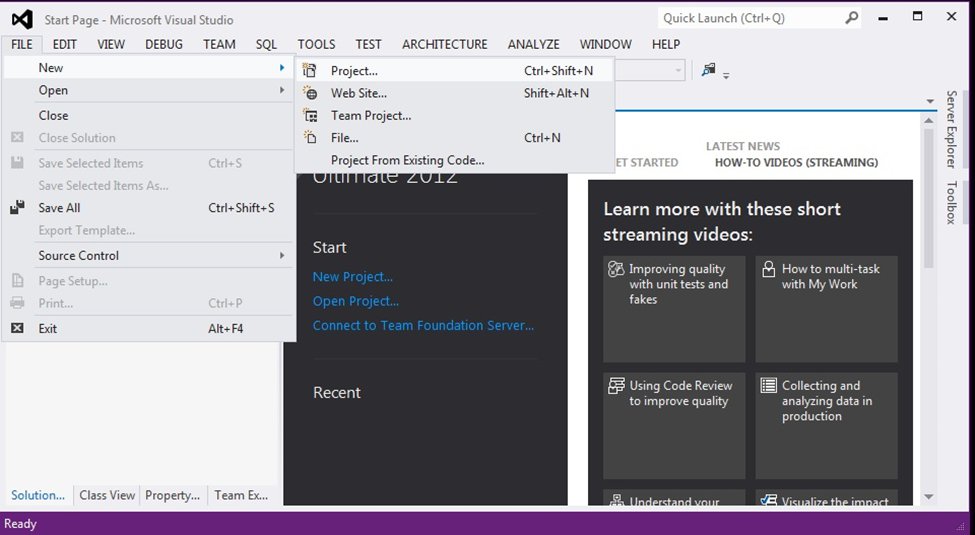Open the EDIT menu
This screenshot has height=535, width=975.
coord(65,44)
